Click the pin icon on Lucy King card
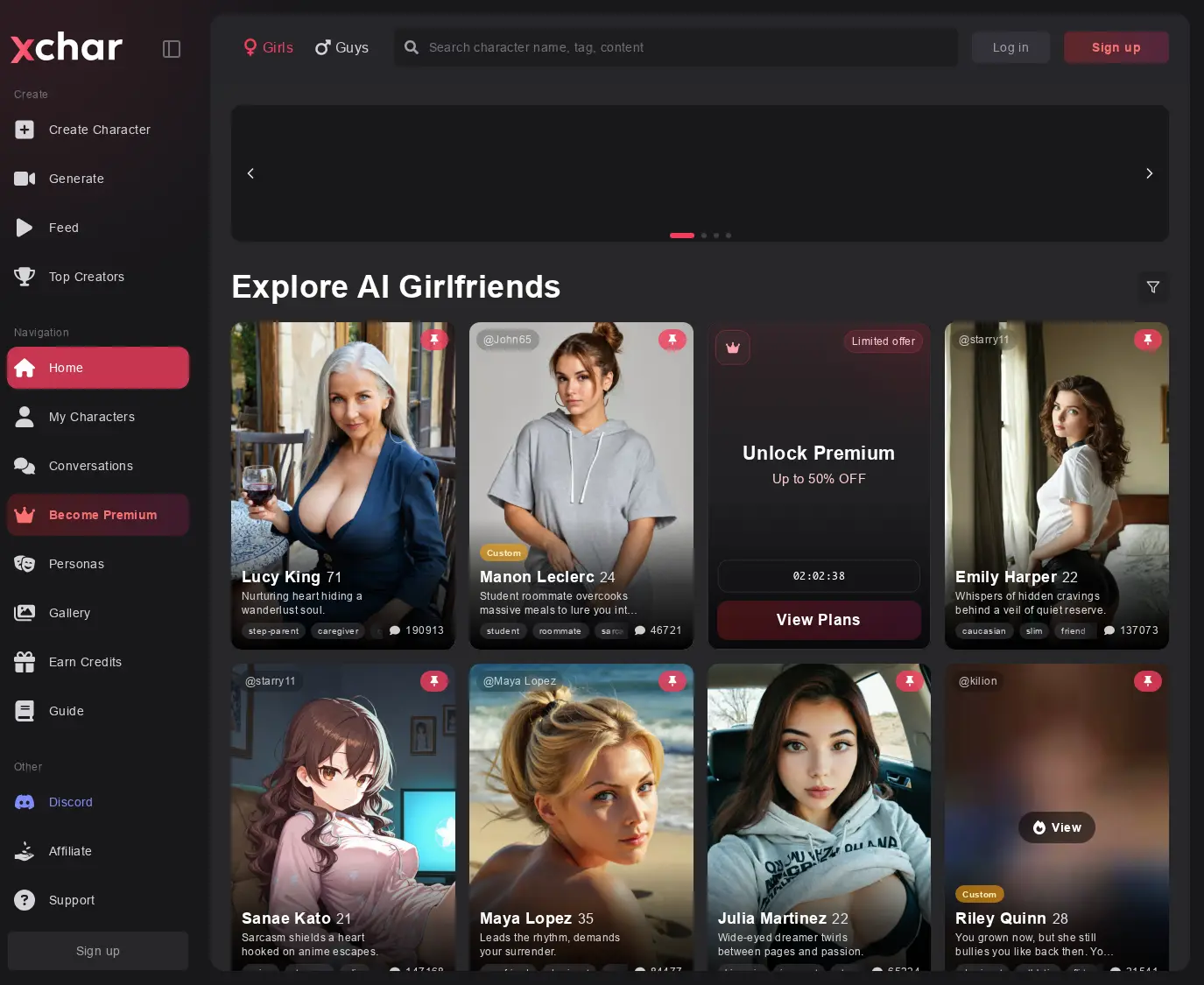 coord(434,340)
